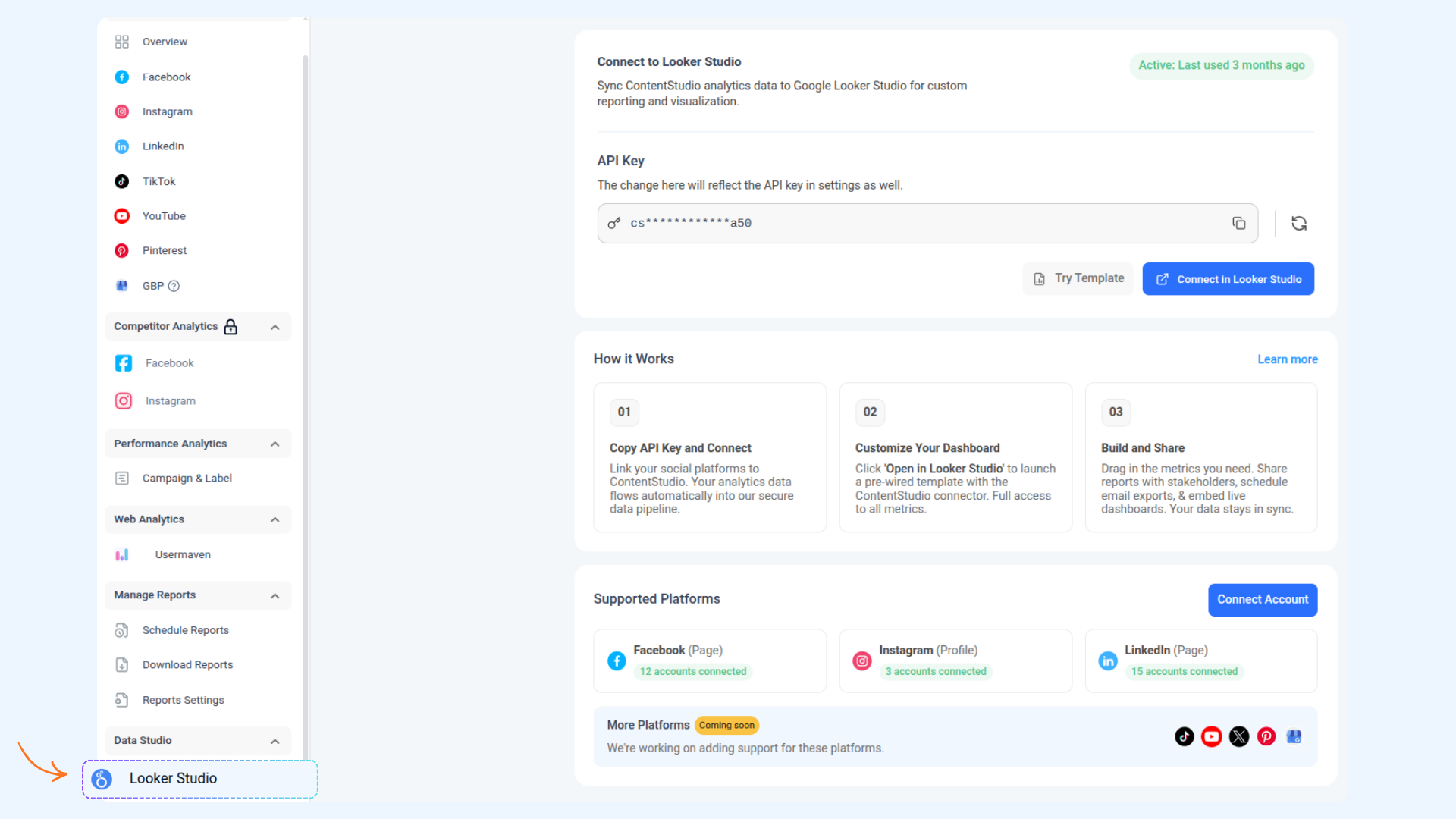1456x819 pixels.
Task: Open the Learn more link
Action: pyautogui.click(x=1288, y=359)
